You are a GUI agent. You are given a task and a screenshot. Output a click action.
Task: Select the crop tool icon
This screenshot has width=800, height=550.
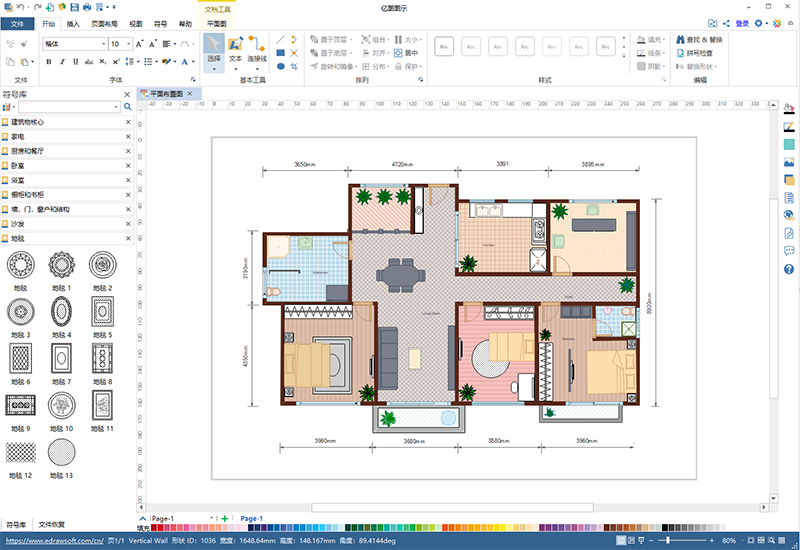(294, 66)
